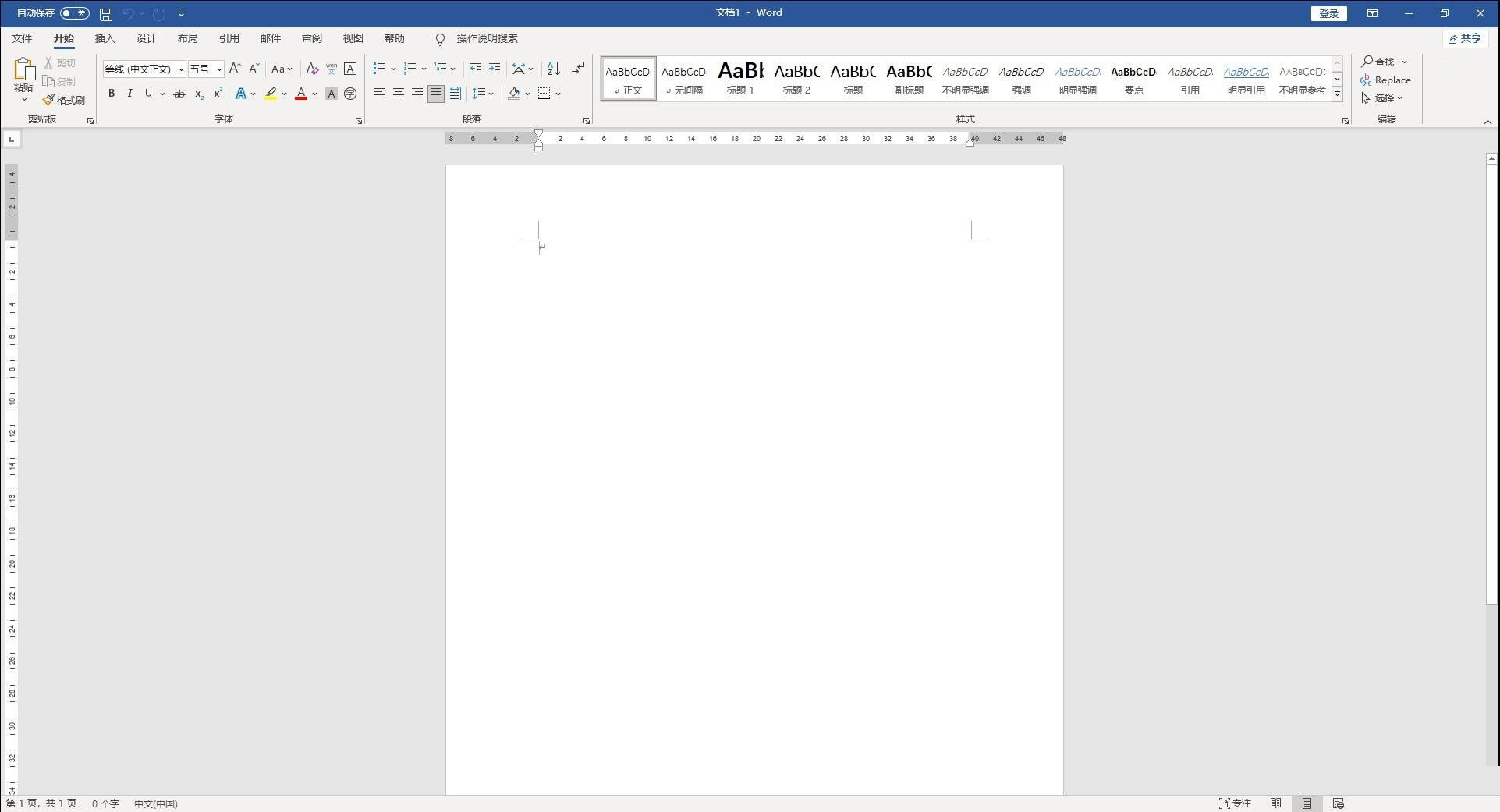Switch to the 插入 ribbon tab
This screenshot has width=1500, height=812.
coord(105,38)
